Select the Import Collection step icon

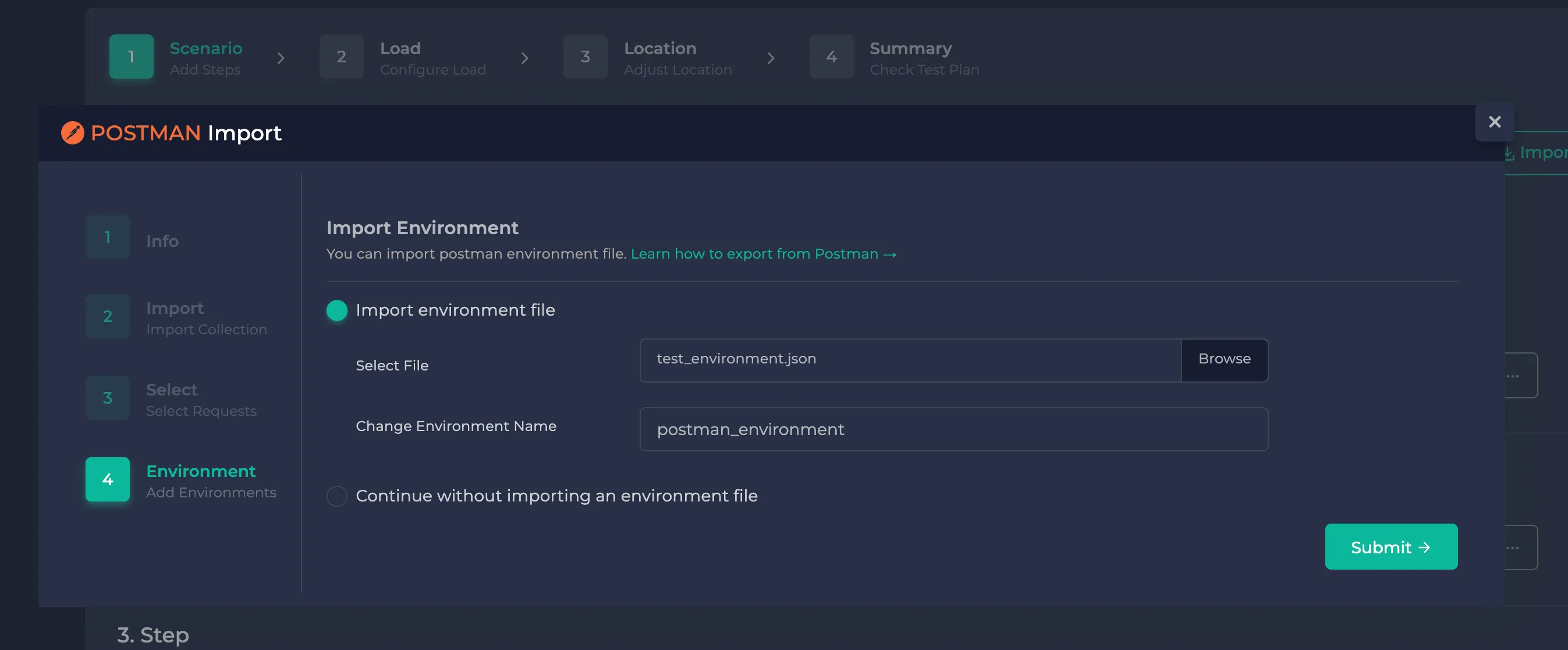[x=107, y=316]
